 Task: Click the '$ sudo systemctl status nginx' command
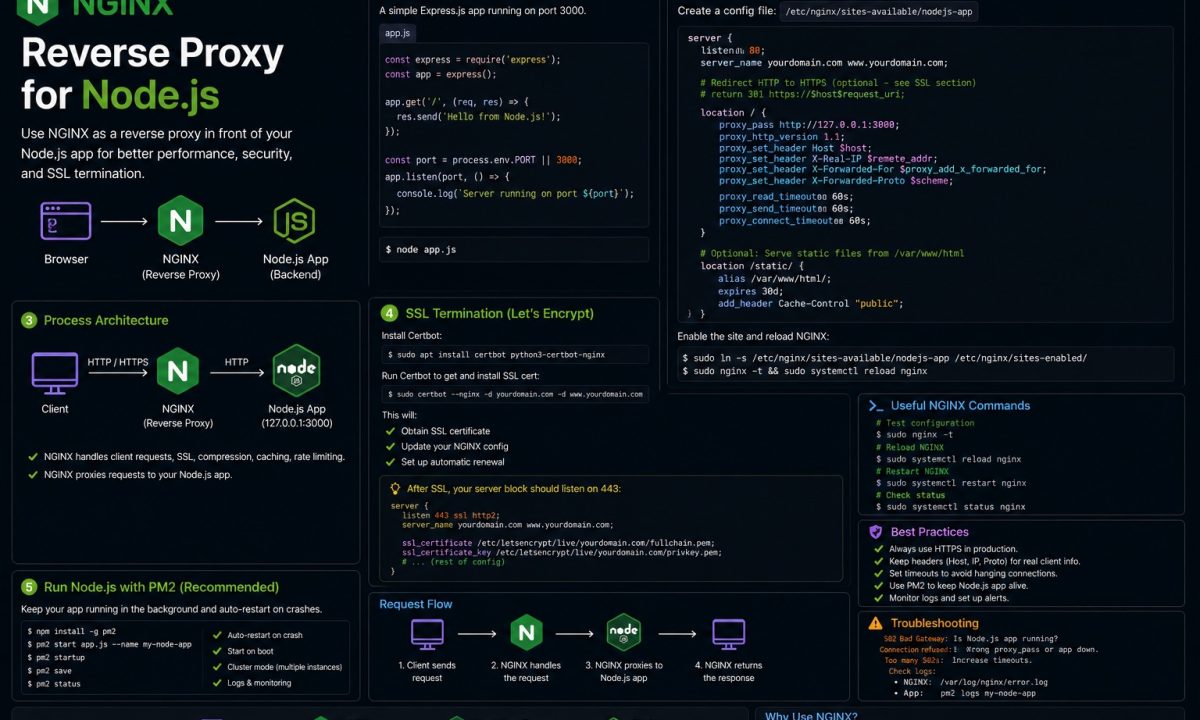point(951,507)
